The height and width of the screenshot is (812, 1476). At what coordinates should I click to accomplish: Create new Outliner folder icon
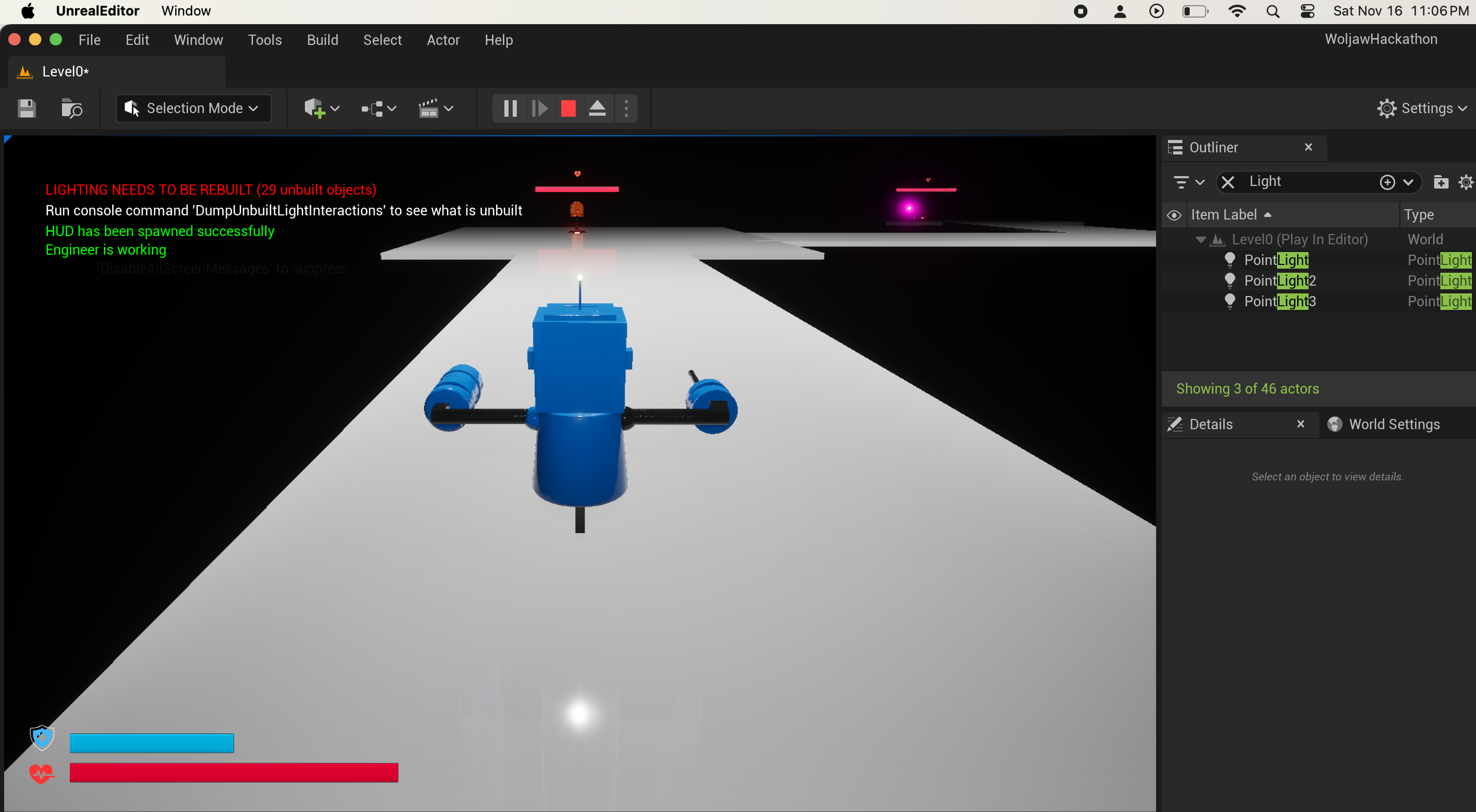point(1440,182)
